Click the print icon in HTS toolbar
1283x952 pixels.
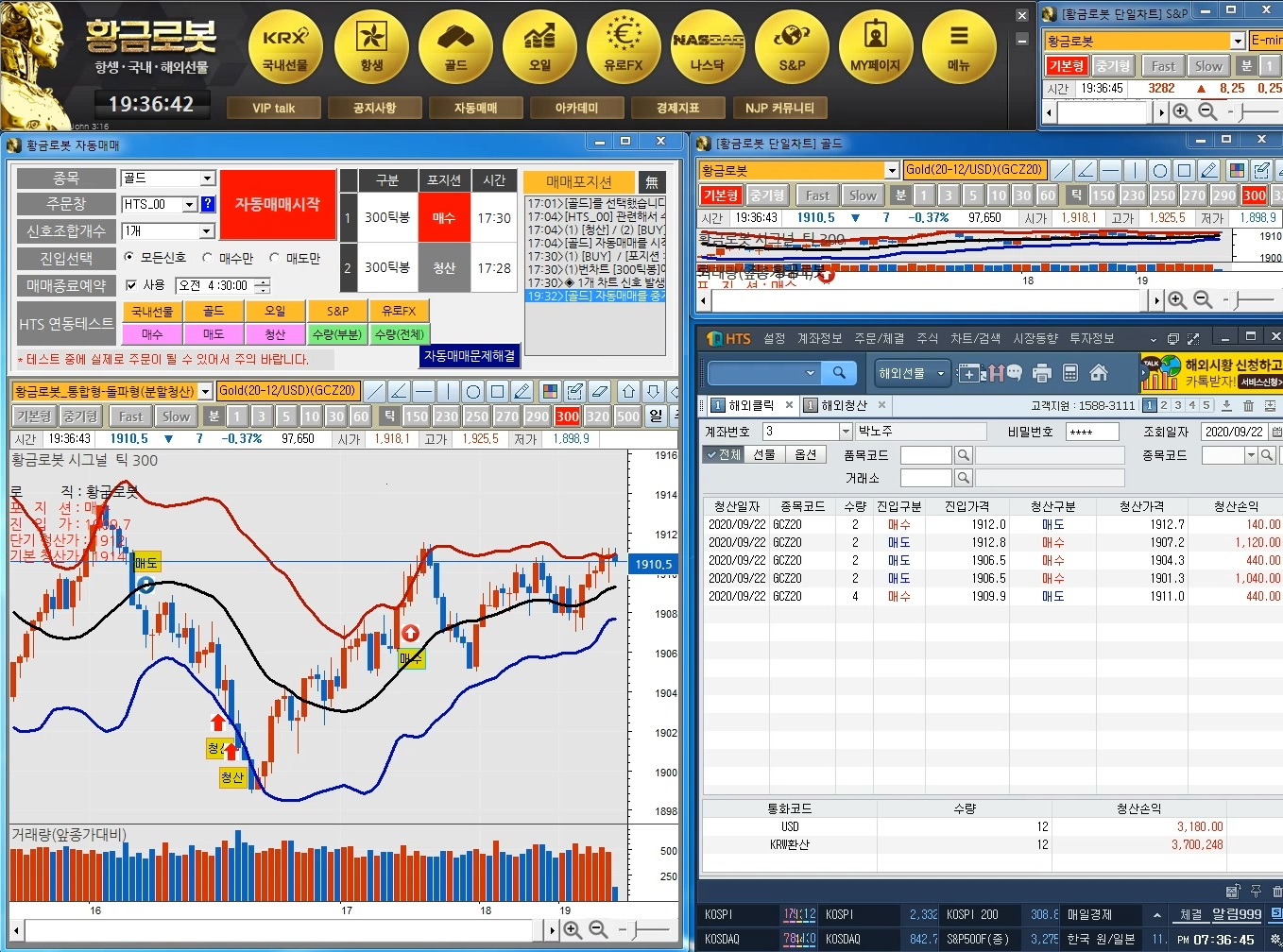[1042, 373]
